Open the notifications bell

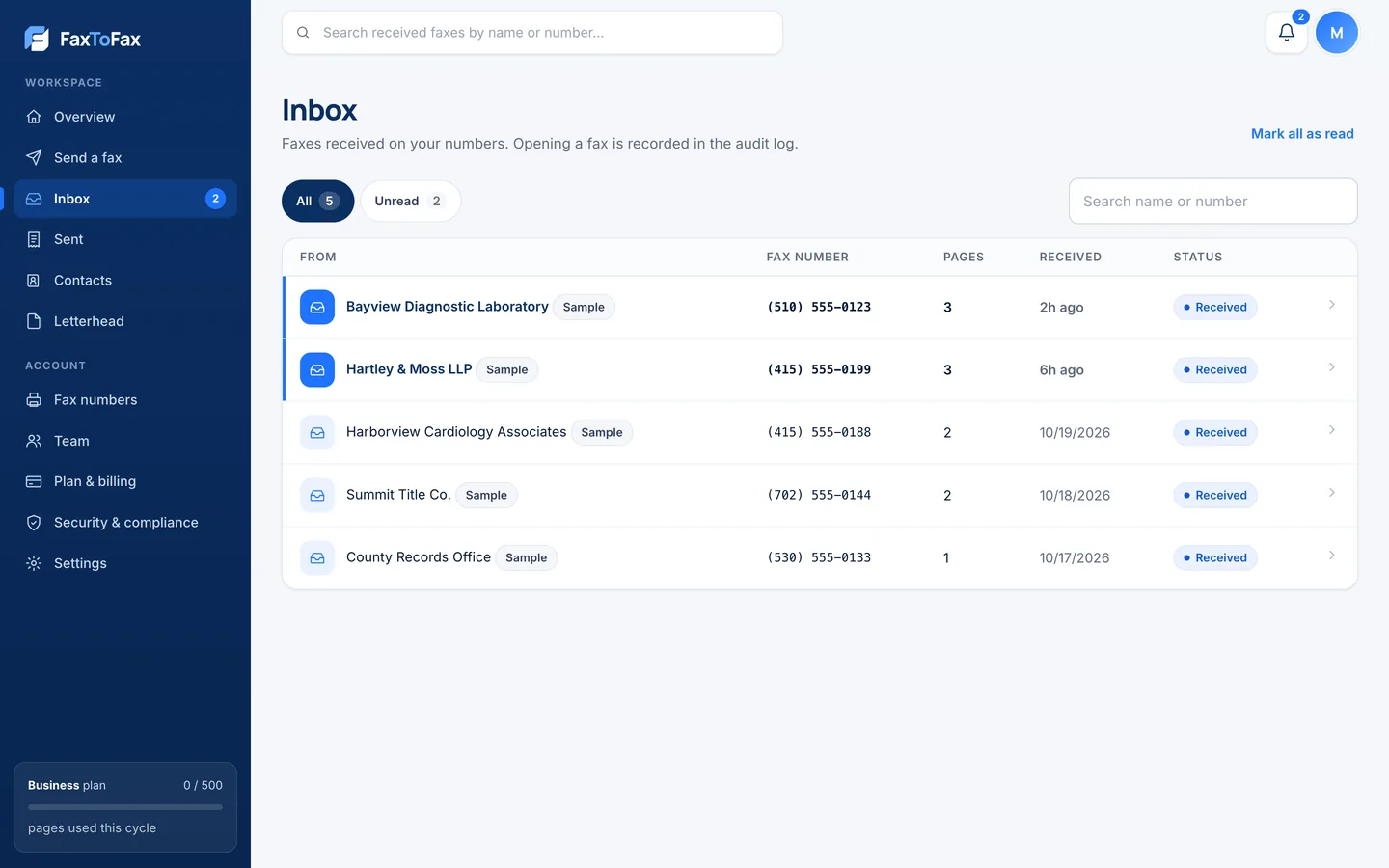click(1287, 33)
